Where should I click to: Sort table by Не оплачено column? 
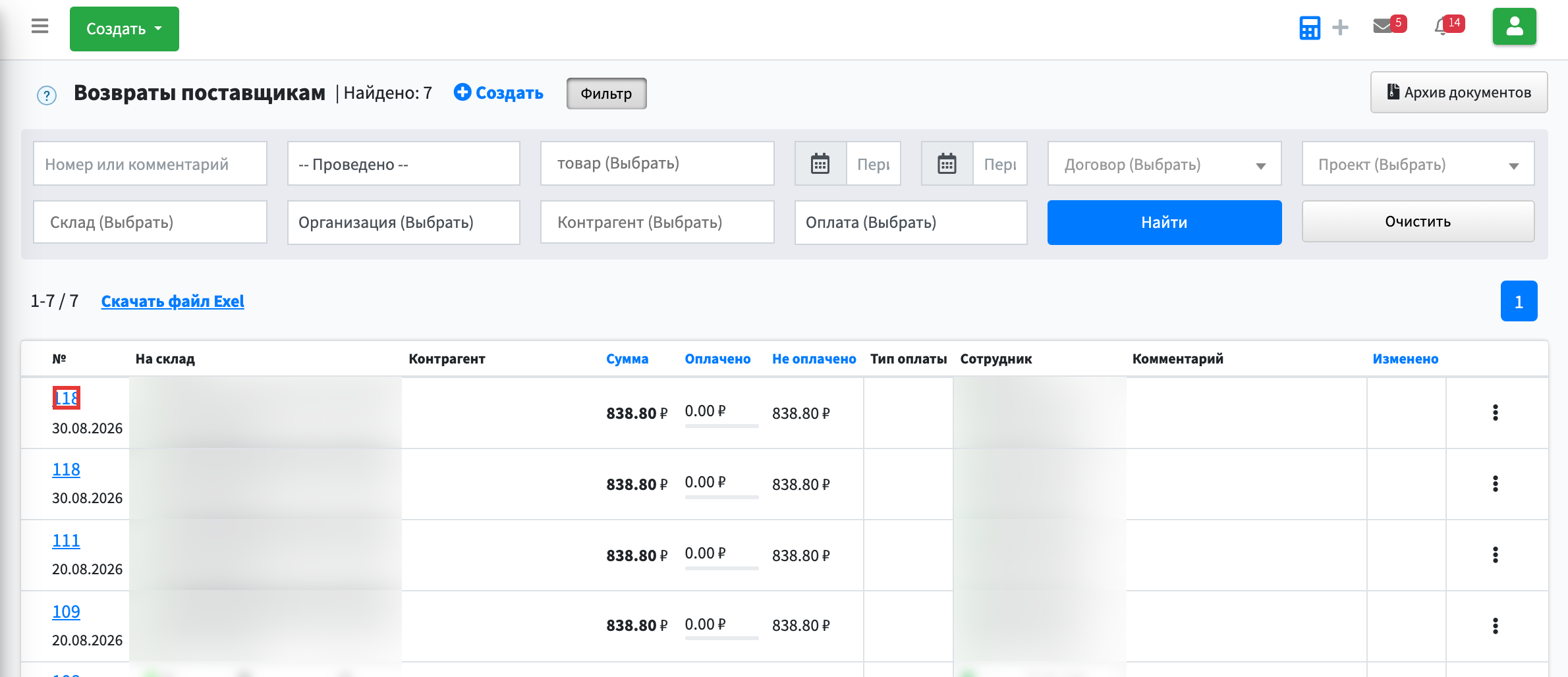point(814,359)
